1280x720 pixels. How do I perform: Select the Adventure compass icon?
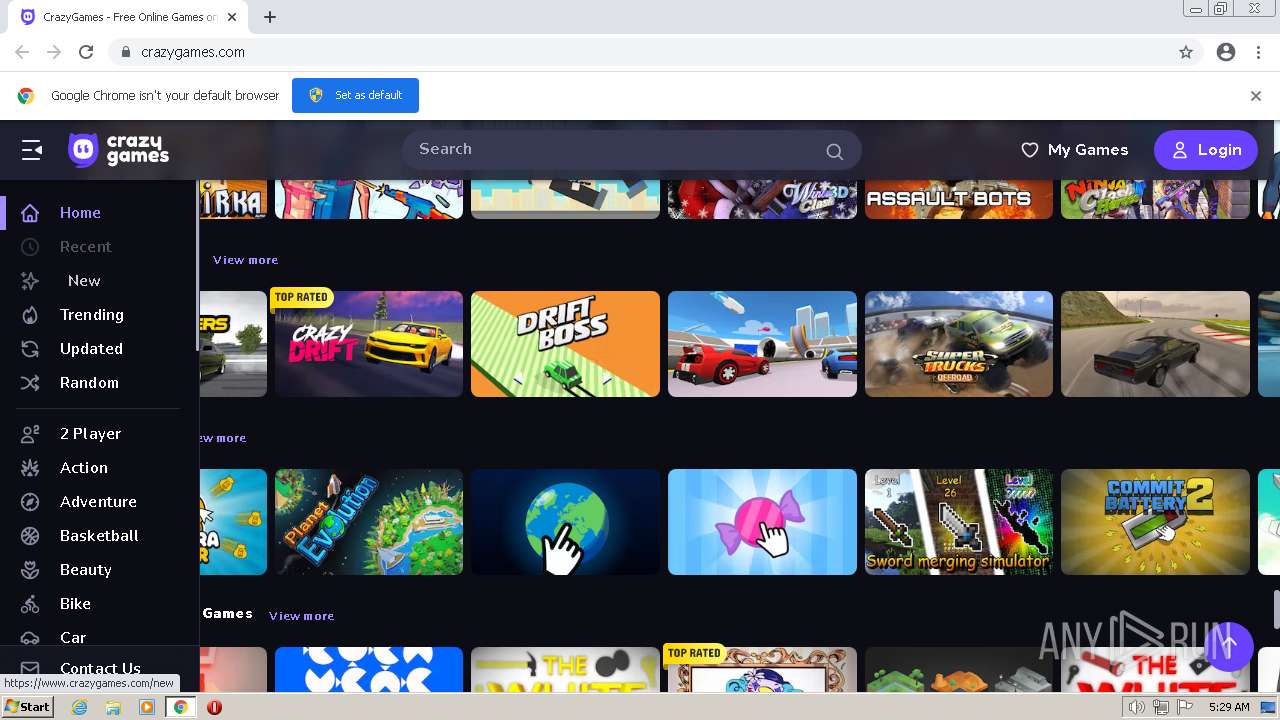30,502
